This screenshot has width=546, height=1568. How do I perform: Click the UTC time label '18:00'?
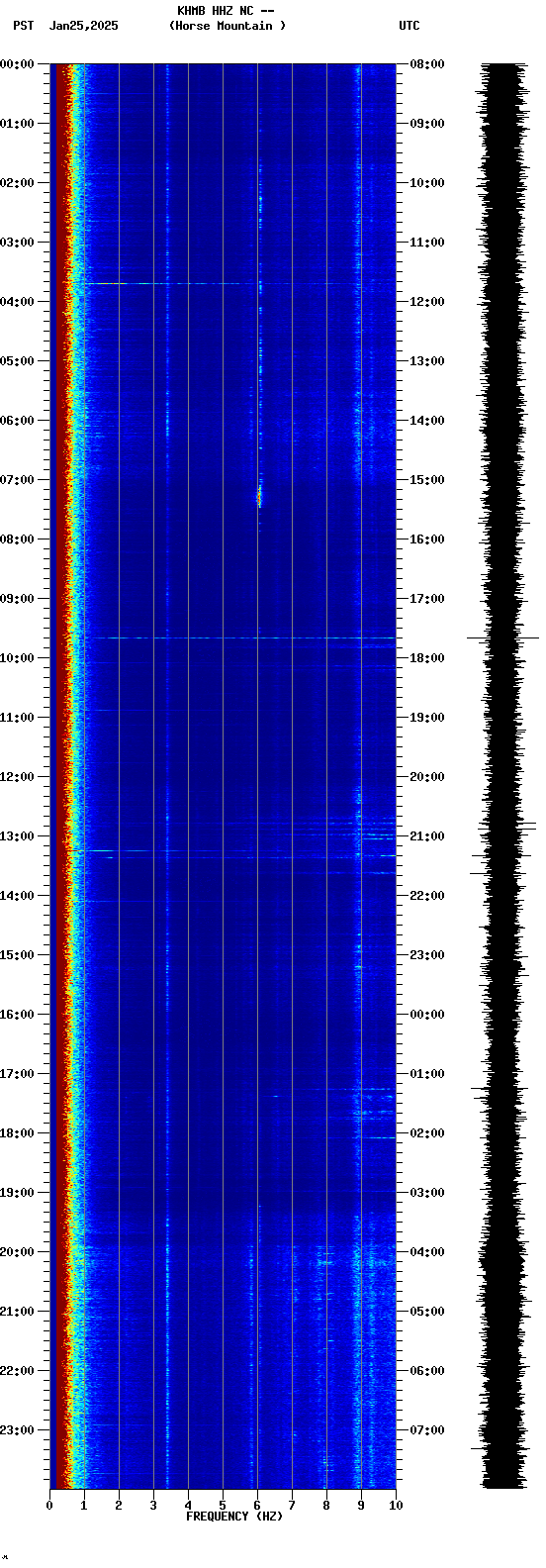coord(427,658)
